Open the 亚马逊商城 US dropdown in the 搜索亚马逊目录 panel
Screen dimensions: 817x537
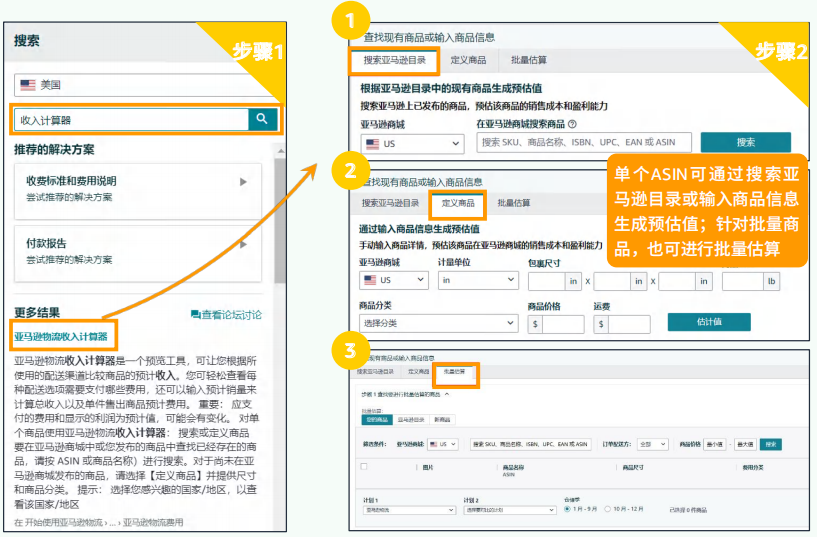tap(412, 144)
